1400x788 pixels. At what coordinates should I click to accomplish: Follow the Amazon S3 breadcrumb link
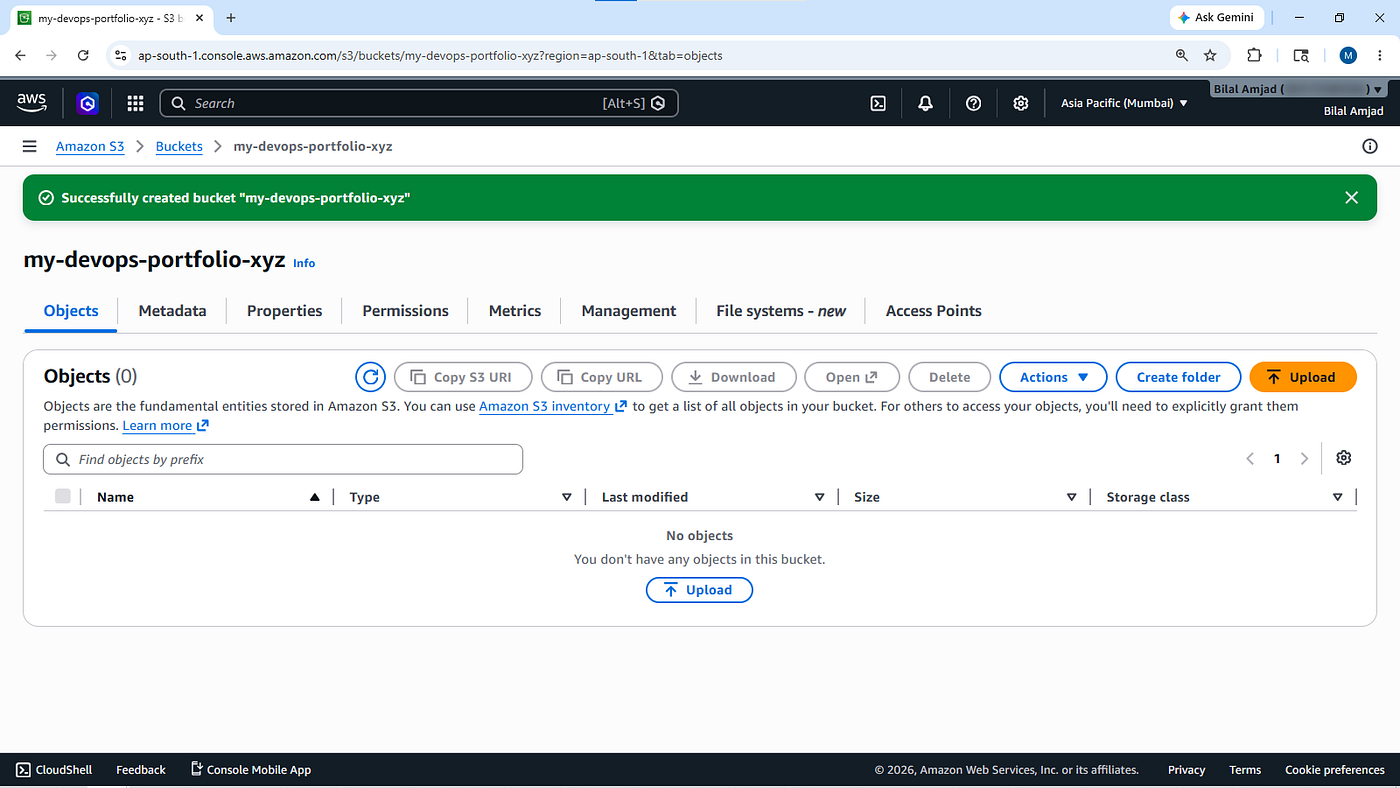[90, 146]
